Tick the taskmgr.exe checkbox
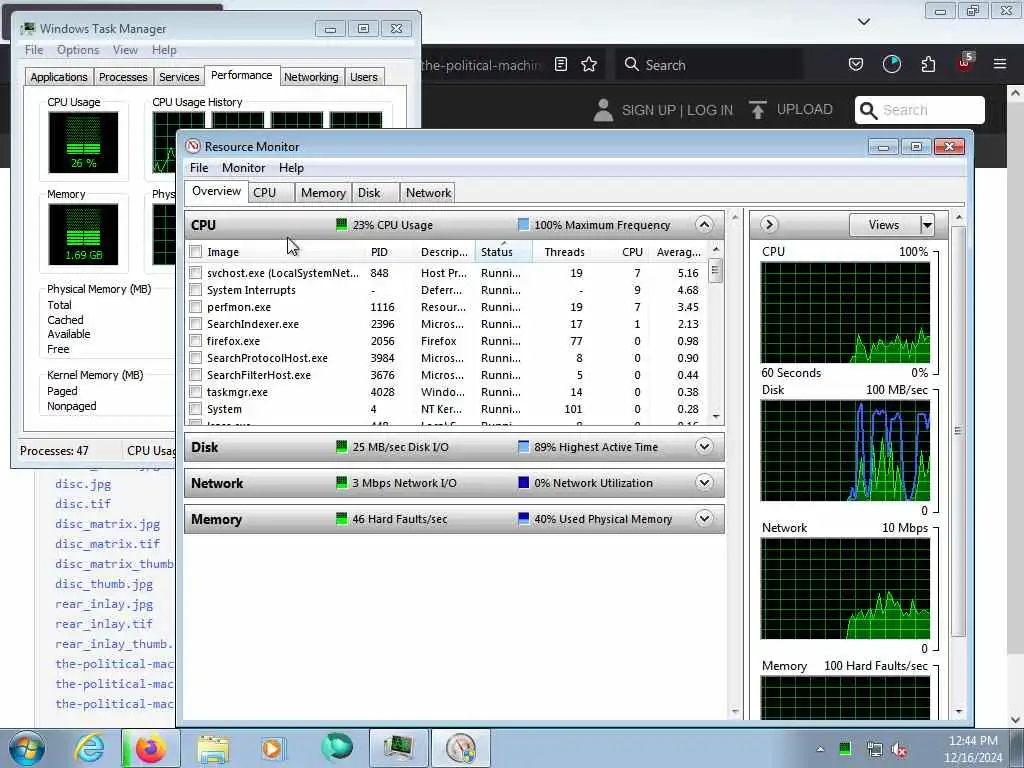The width and height of the screenshot is (1024, 768). pos(195,392)
